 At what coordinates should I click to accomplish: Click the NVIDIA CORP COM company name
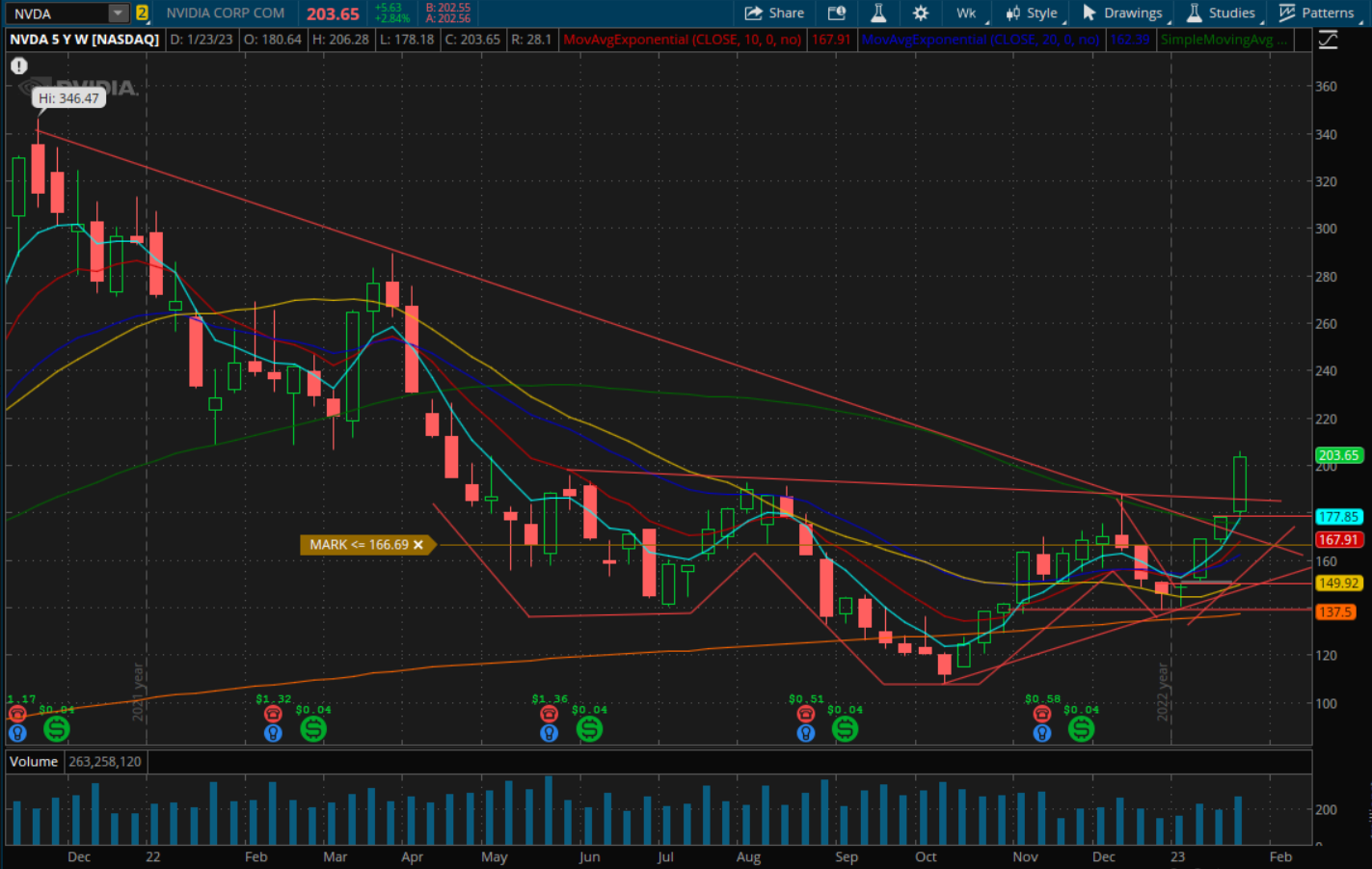point(226,14)
